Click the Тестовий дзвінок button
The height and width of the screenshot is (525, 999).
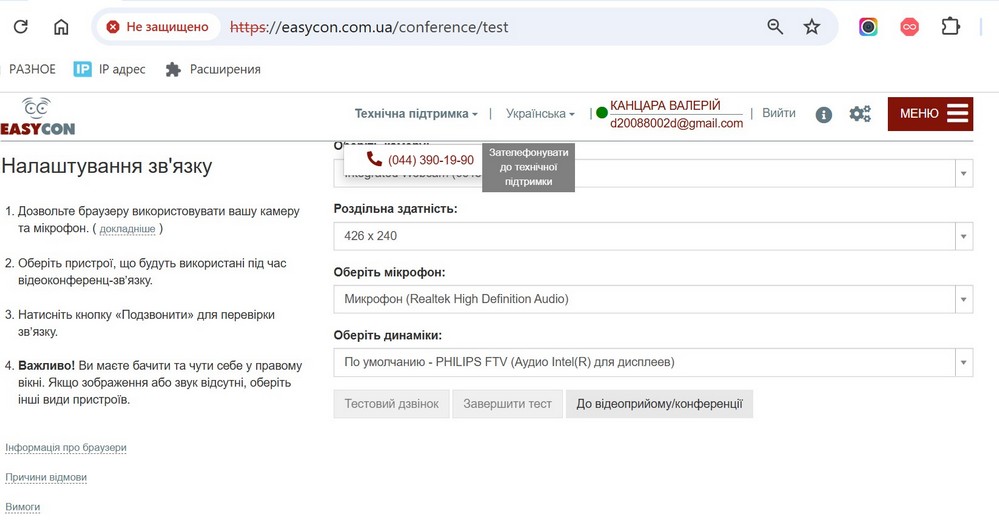(392, 404)
